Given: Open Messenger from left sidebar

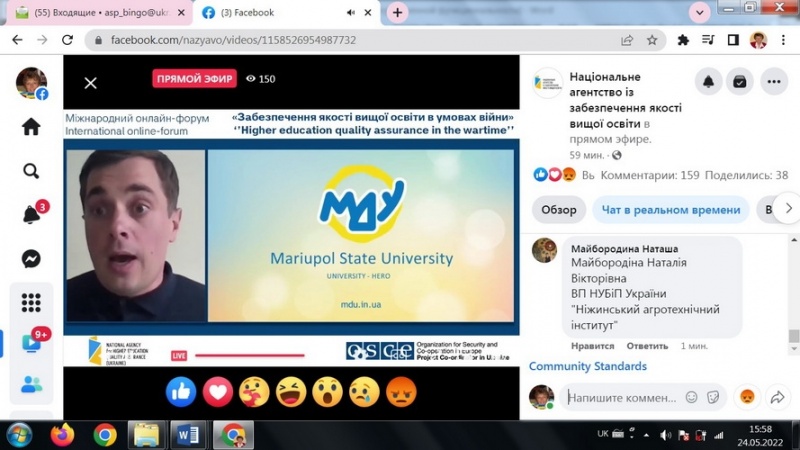Looking at the screenshot, I should coord(31,259).
